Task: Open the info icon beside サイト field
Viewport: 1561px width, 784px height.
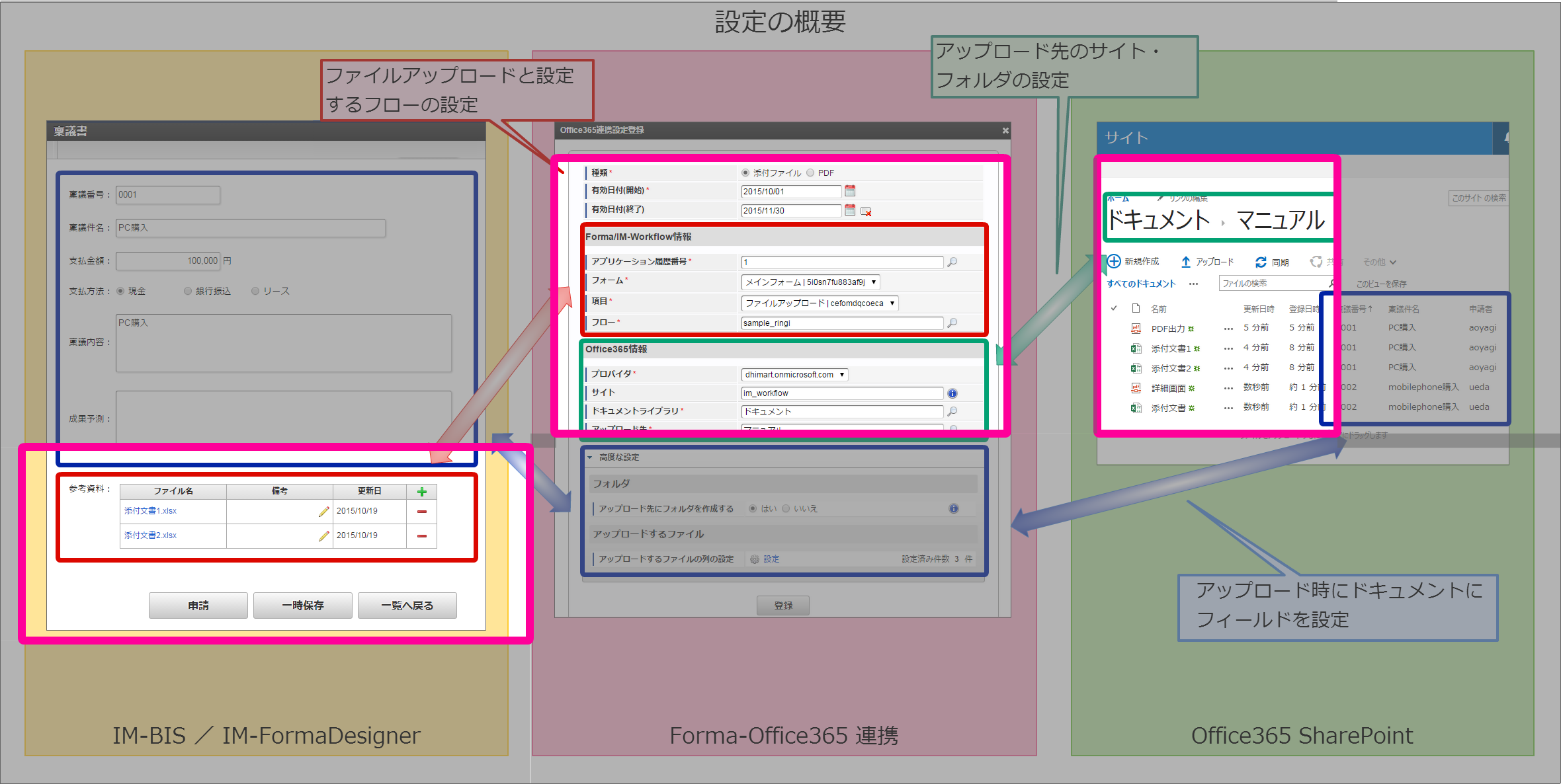Action: pyautogui.click(x=952, y=393)
